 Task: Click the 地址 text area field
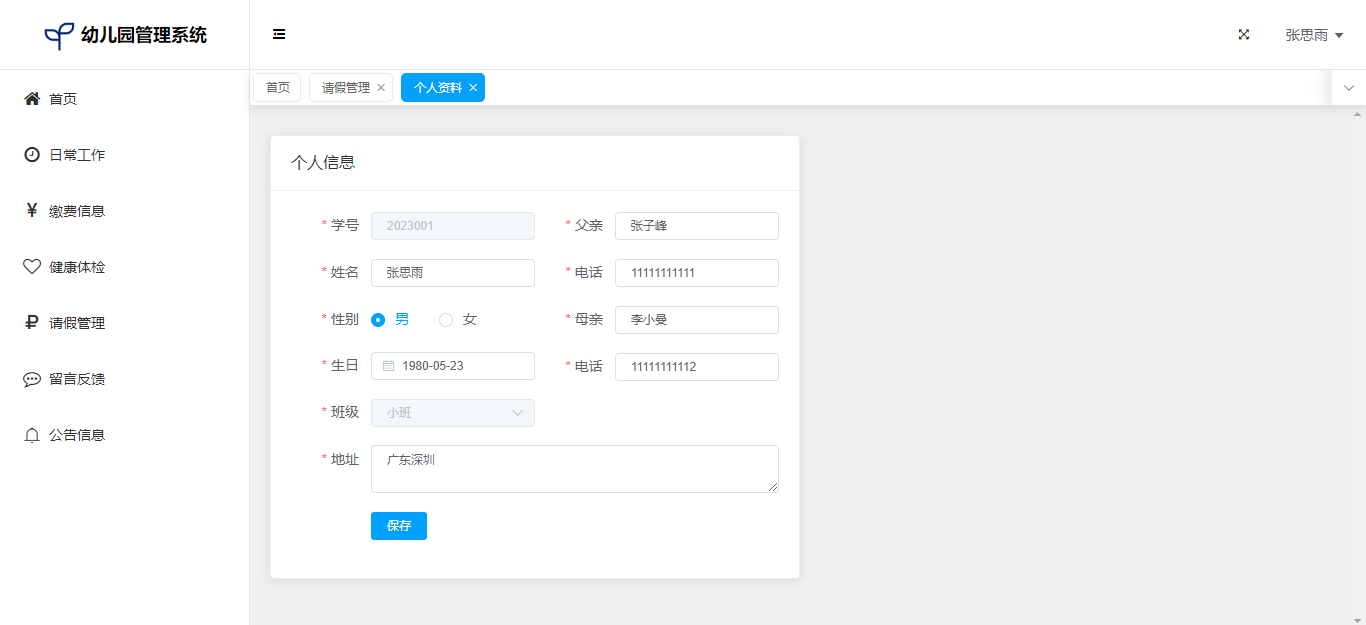(574, 469)
